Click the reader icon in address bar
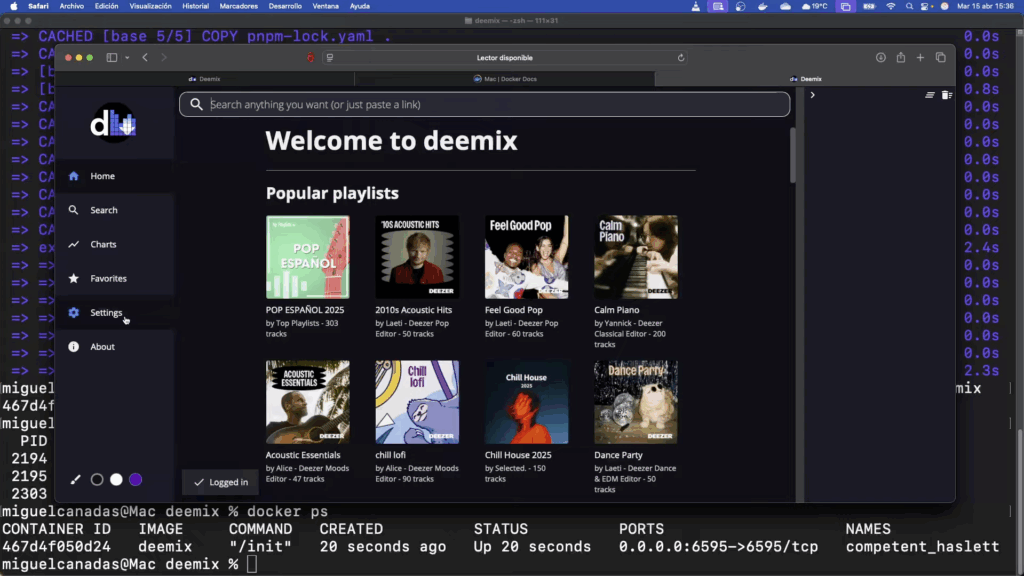This screenshot has width=1024, height=576. [330, 57]
